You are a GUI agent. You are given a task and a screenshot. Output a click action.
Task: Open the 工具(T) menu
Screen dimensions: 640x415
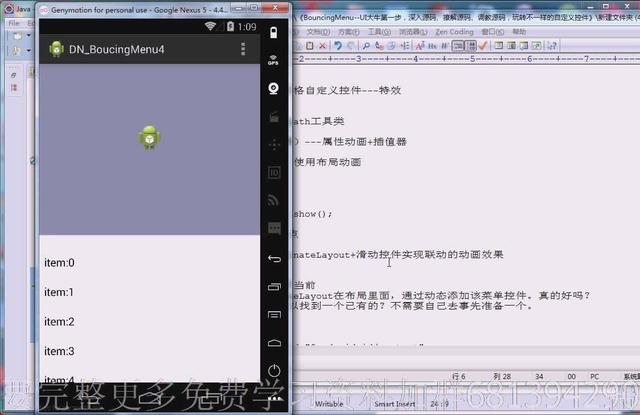(x=379, y=32)
